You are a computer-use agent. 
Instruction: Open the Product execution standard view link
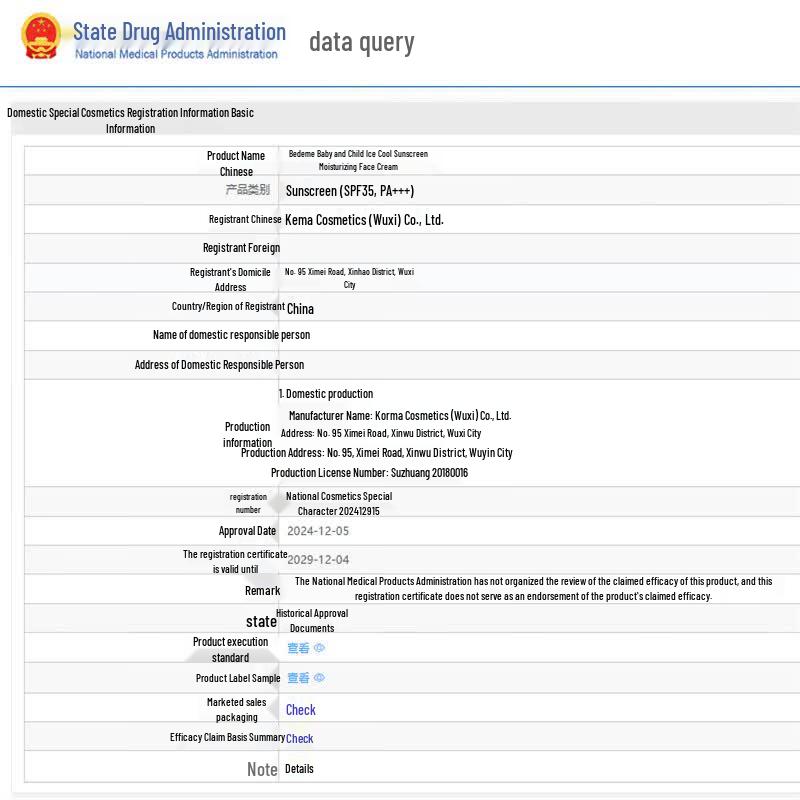298,648
